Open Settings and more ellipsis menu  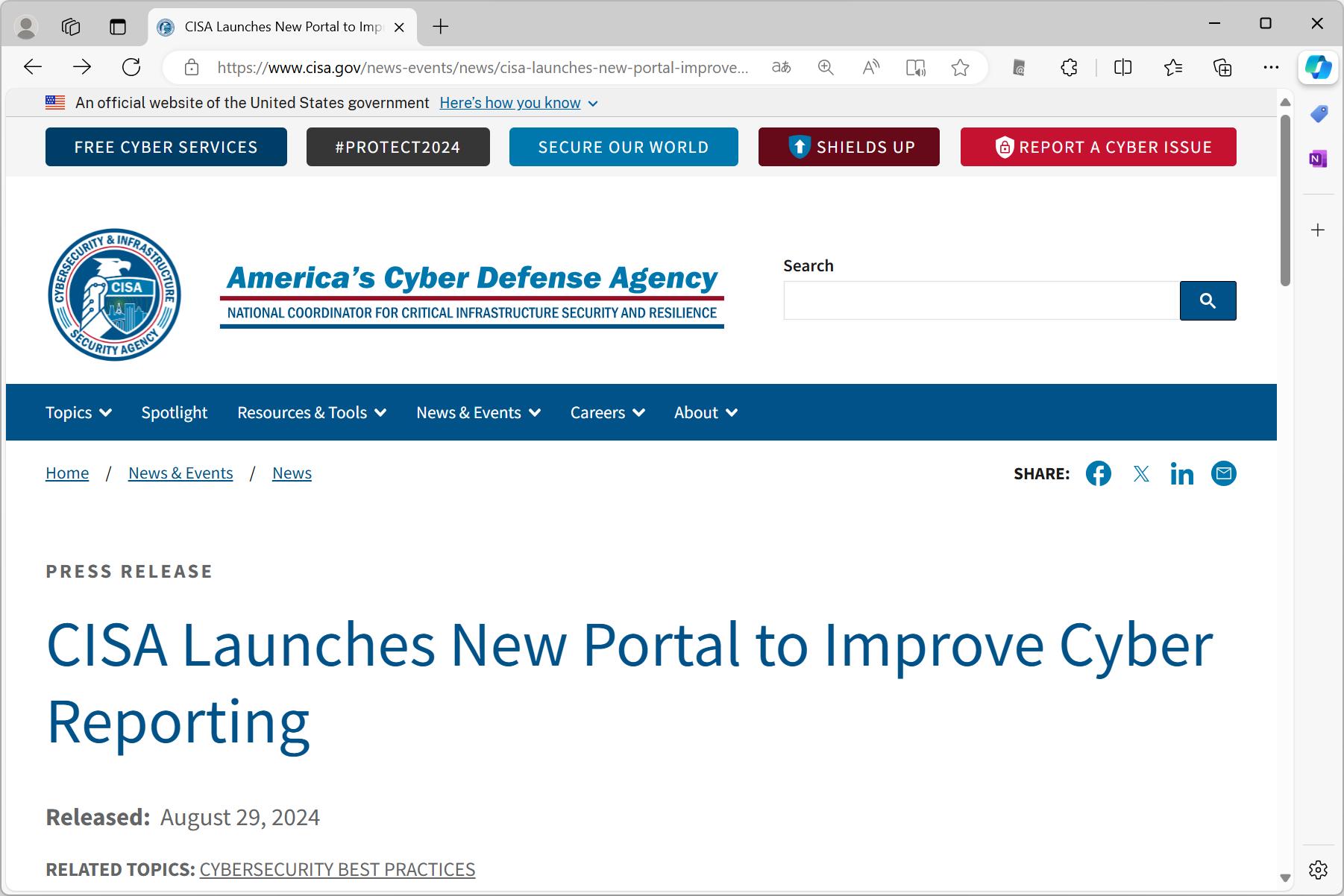1271,68
